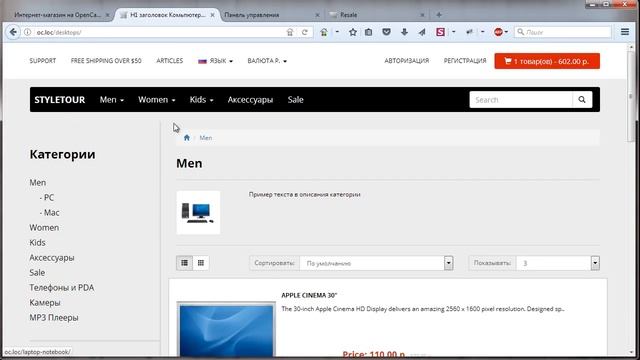This screenshot has height=360, width=640.
Task: Open the Adblock Plus red icon
Action: click(498, 32)
